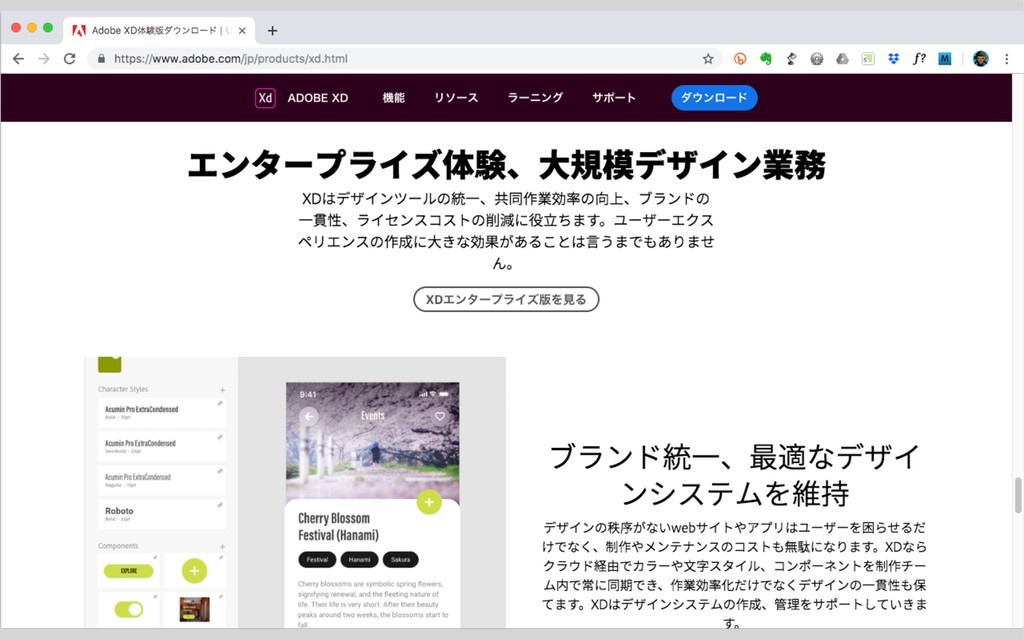1024x640 pixels.
Task: Click the ADOBE XD nav label
Action: click(317, 98)
